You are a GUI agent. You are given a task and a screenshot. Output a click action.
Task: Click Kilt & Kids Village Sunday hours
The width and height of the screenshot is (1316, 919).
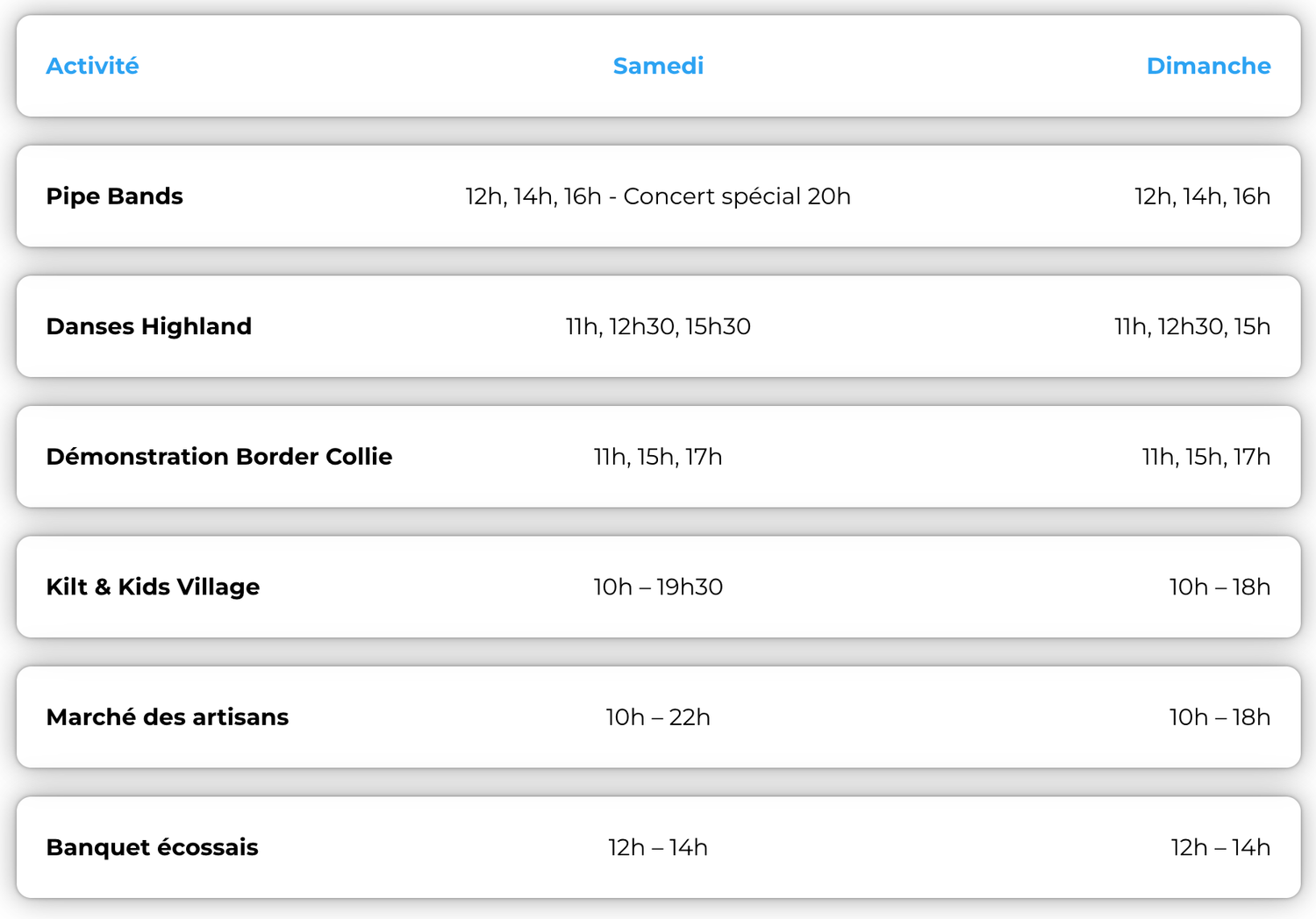[1219, 587]
